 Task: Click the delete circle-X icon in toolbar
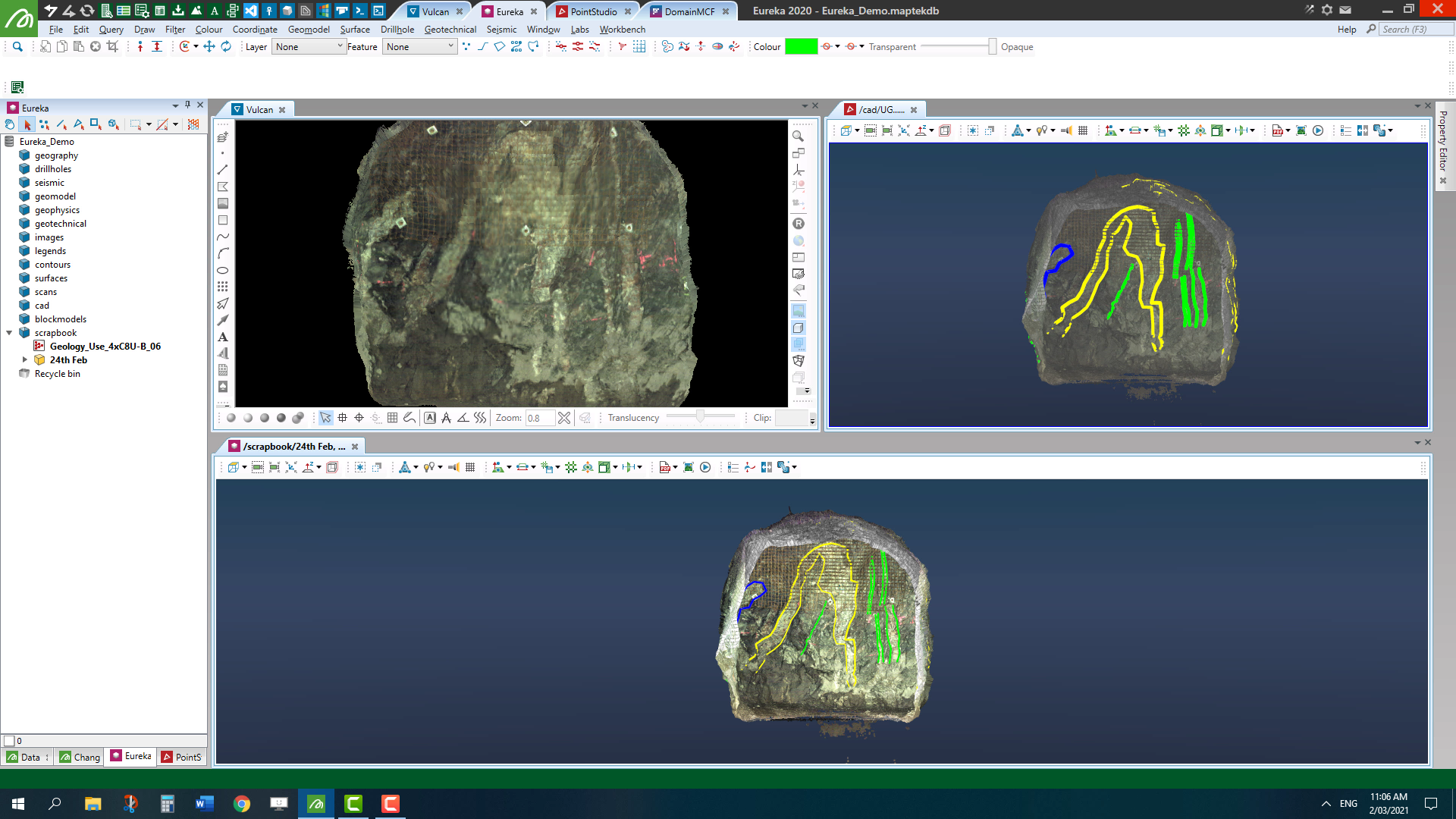click(96, 46)
